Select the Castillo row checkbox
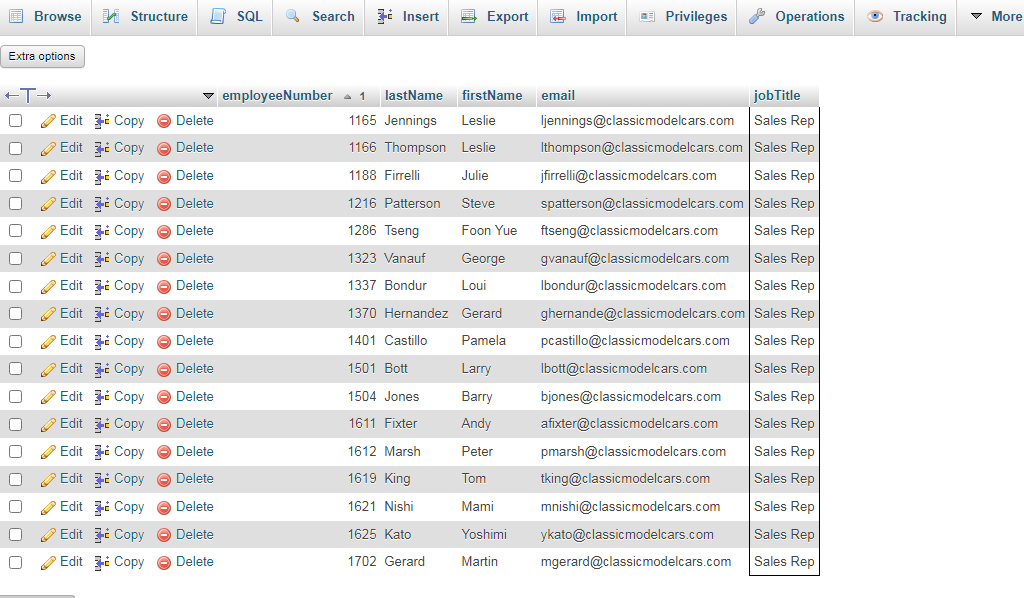Viewport: 1024px width, 598px height. pyautogui.click(x=16, y=341)
